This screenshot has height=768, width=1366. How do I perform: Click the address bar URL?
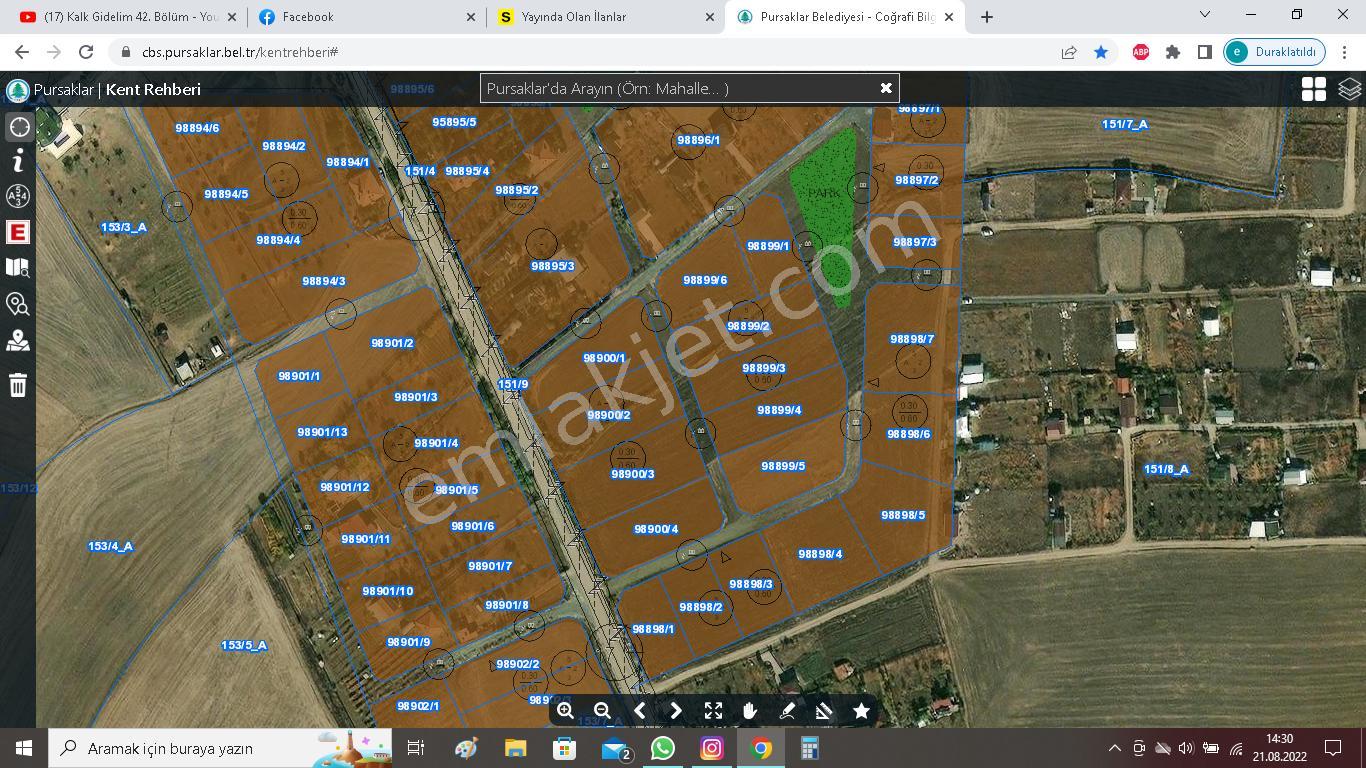[x=240, y=52]
